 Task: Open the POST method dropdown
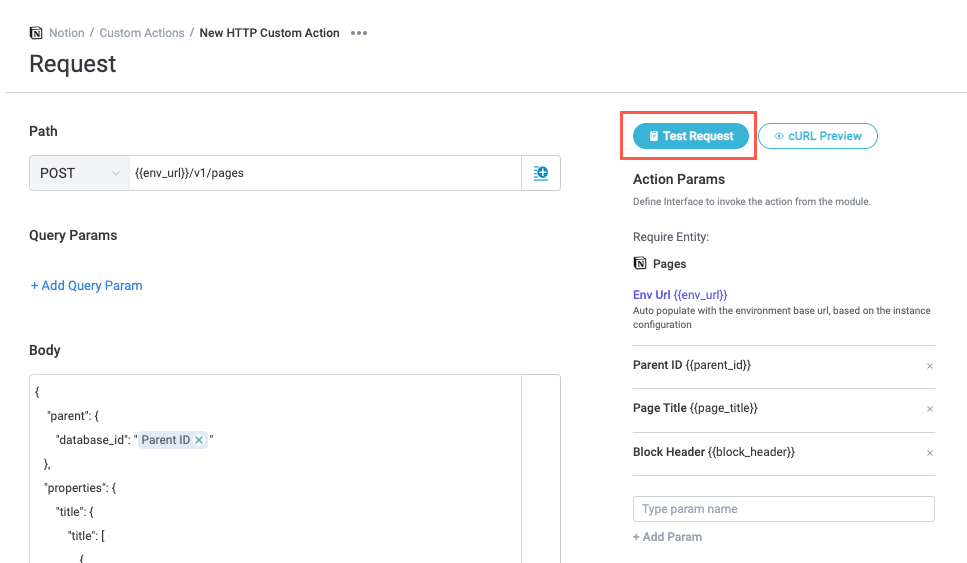(x=80, y=173)
